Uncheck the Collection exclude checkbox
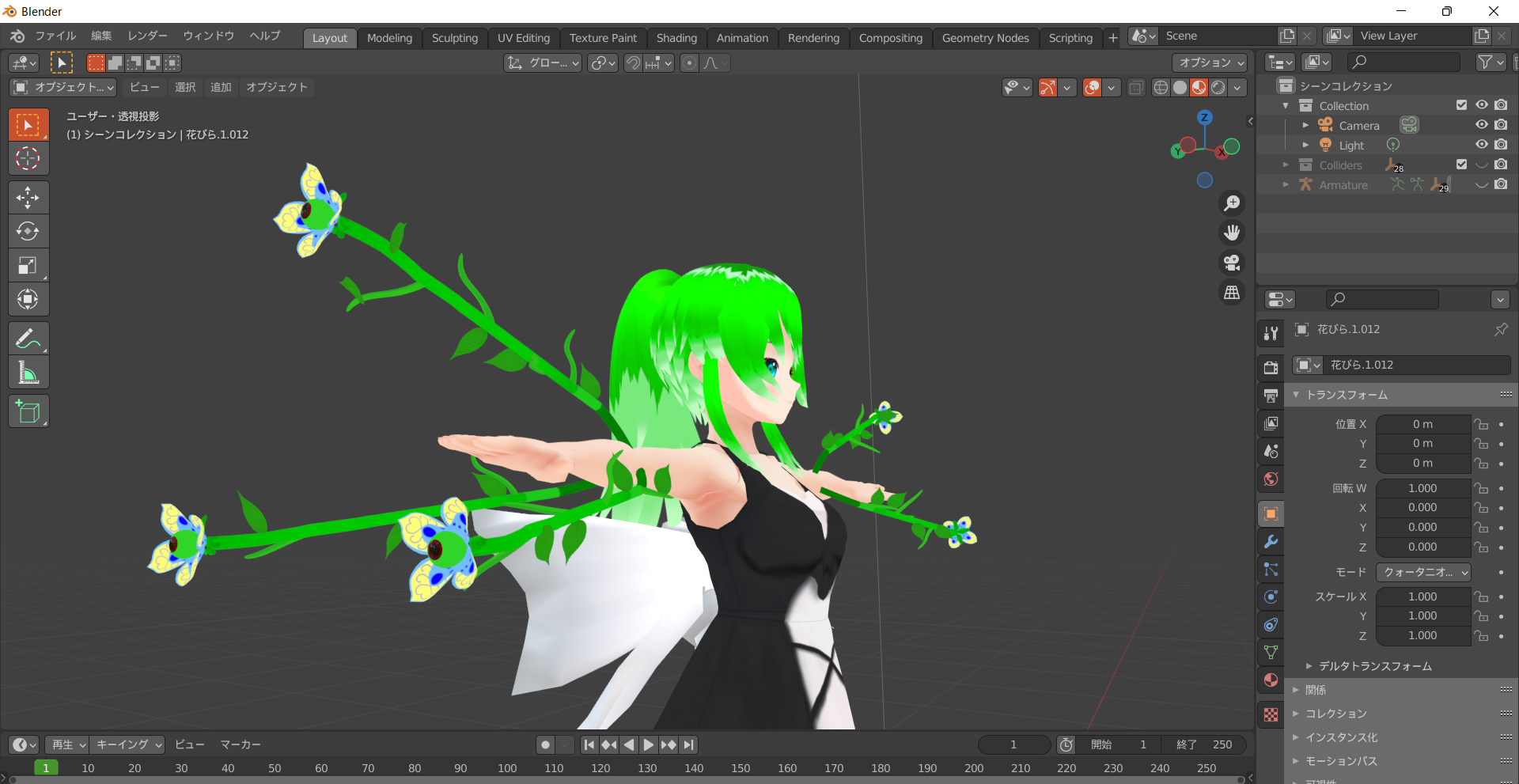 1461,105
